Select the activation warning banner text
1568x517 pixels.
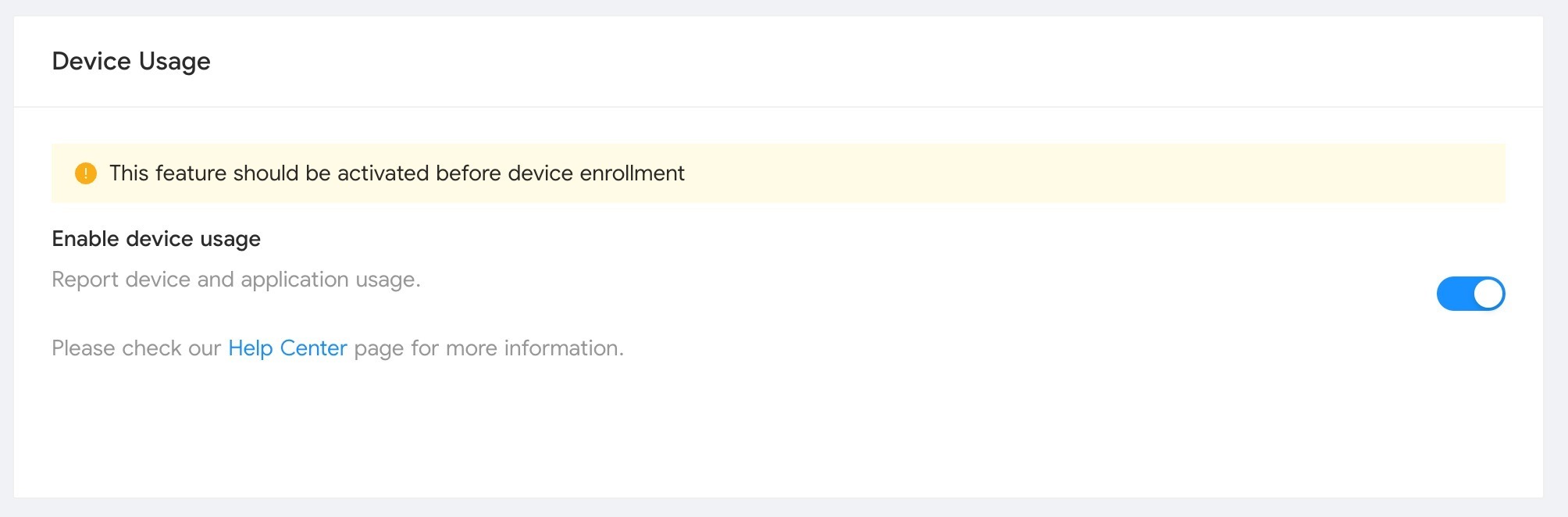pos(397,173)
